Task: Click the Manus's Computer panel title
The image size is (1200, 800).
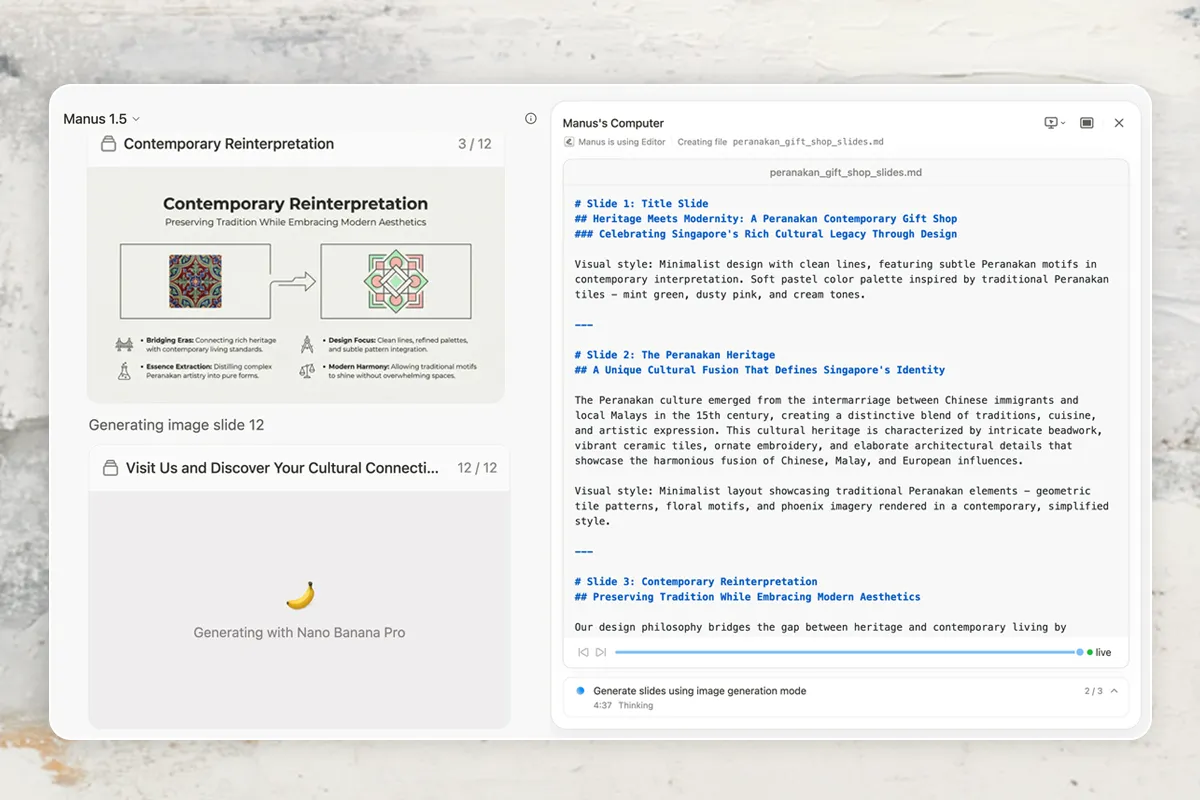Action: pos(612,123)
